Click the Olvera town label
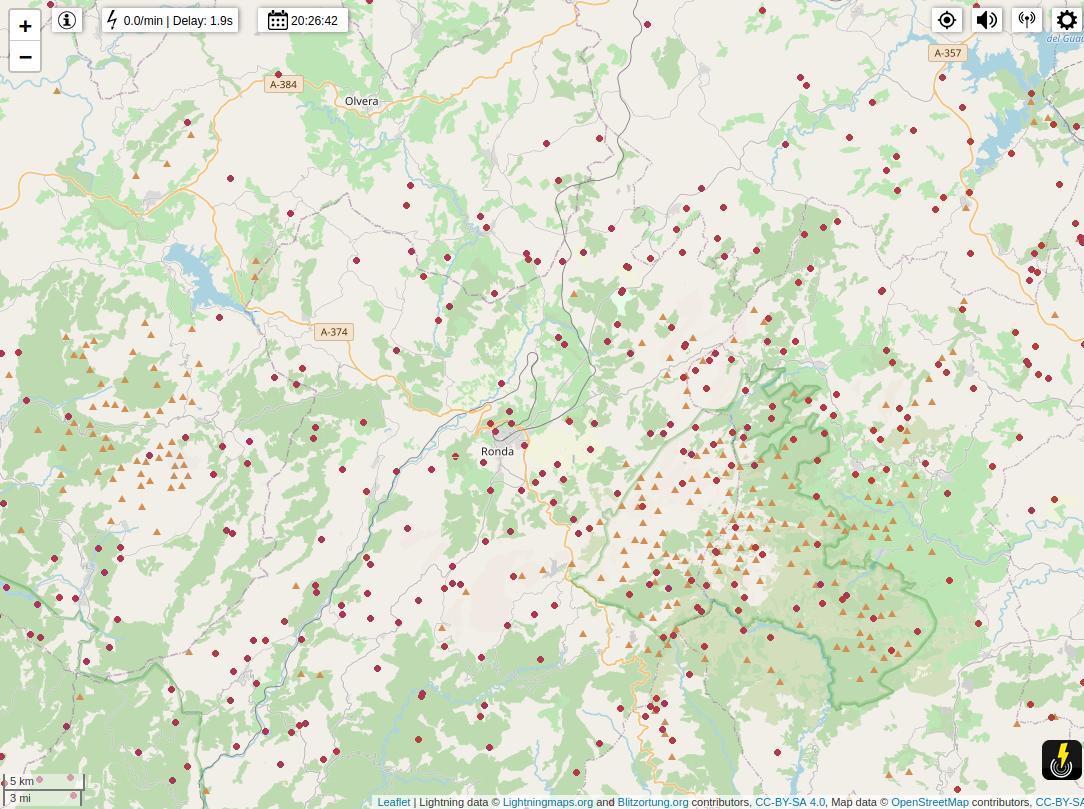1084x809 pixels. point(362,101)
